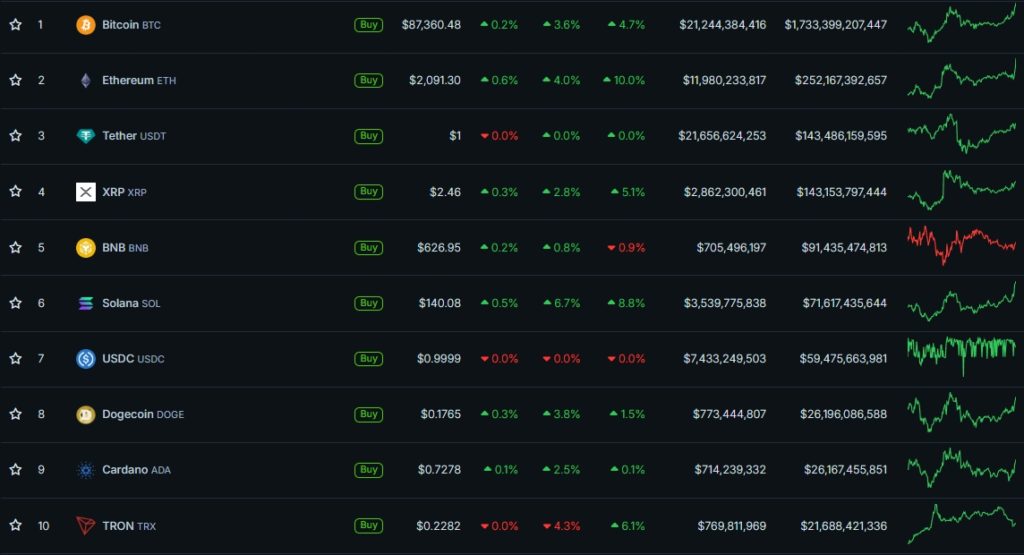Click the XRP logo icon

coord(86,192)
